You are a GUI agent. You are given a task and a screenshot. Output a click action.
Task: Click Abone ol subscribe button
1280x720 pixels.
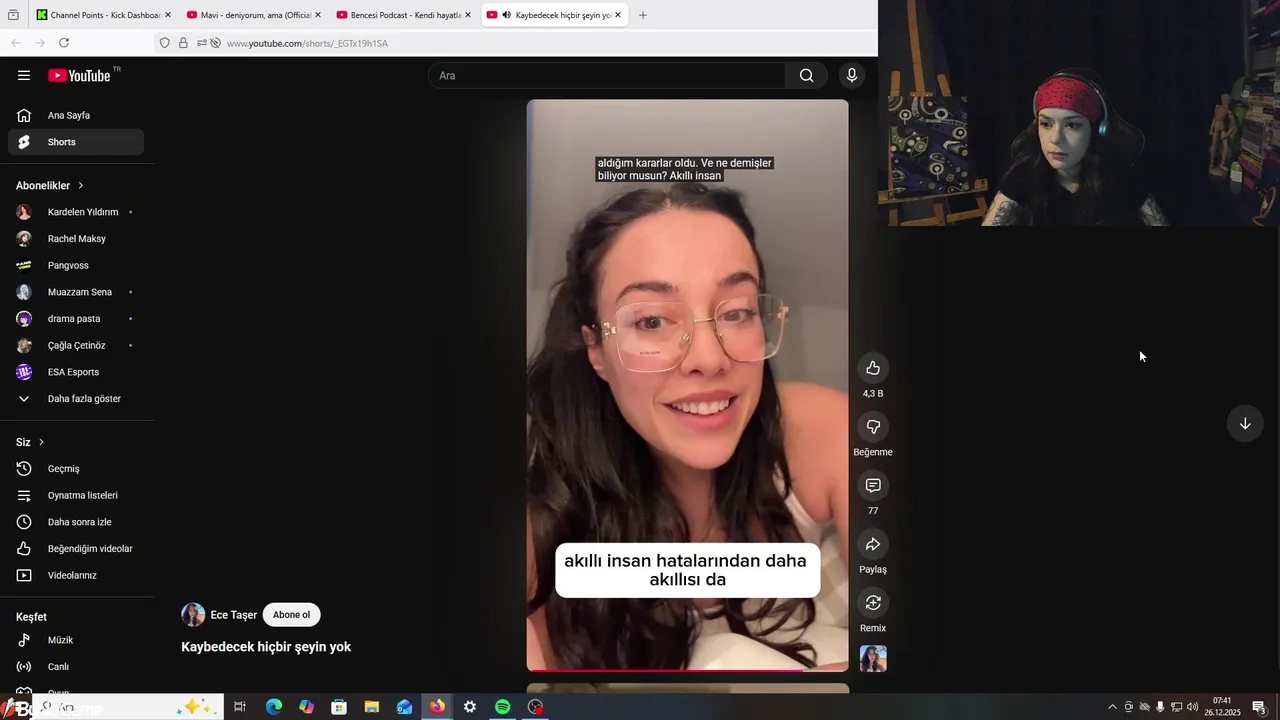(x=292, y=615)
